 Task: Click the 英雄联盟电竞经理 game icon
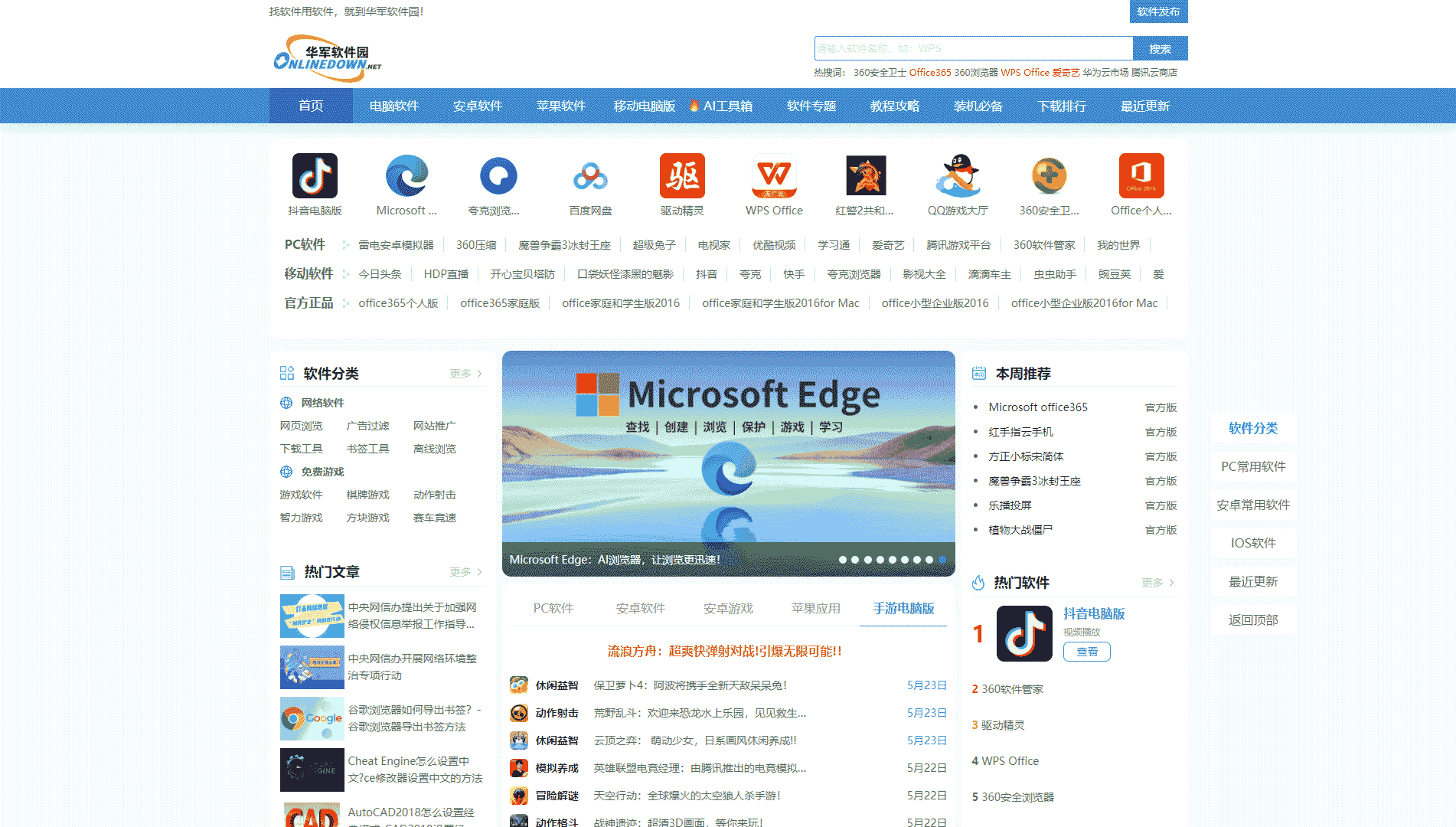[x=519, y=768]
